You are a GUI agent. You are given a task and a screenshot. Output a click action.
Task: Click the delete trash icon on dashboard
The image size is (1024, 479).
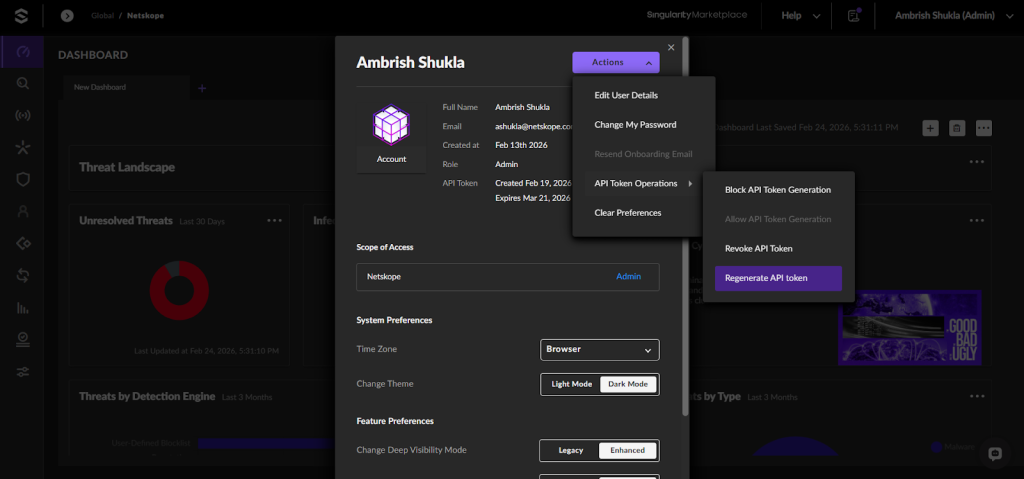point(957,128)
